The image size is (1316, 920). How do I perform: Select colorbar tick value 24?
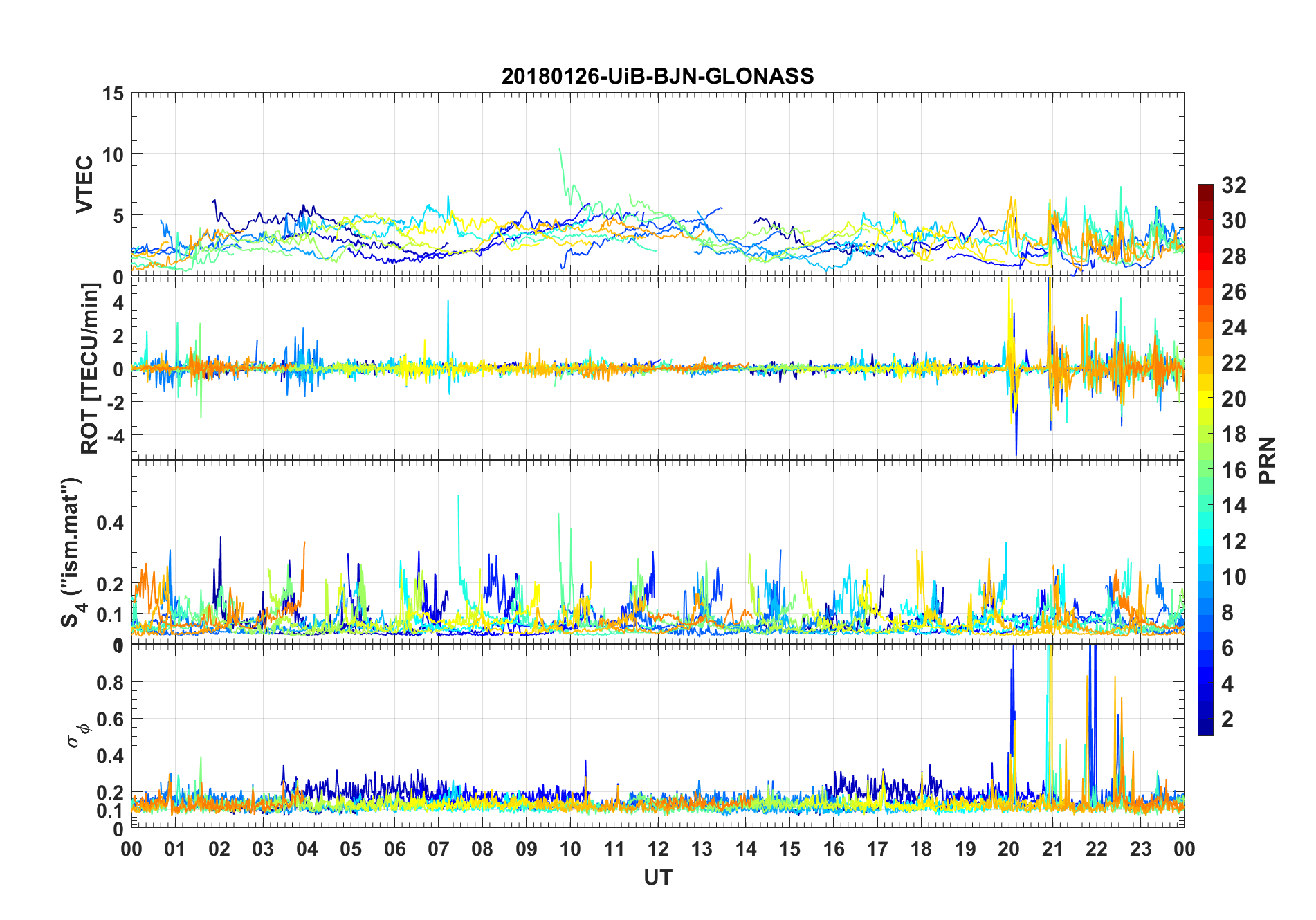(x=1234, y=328)
